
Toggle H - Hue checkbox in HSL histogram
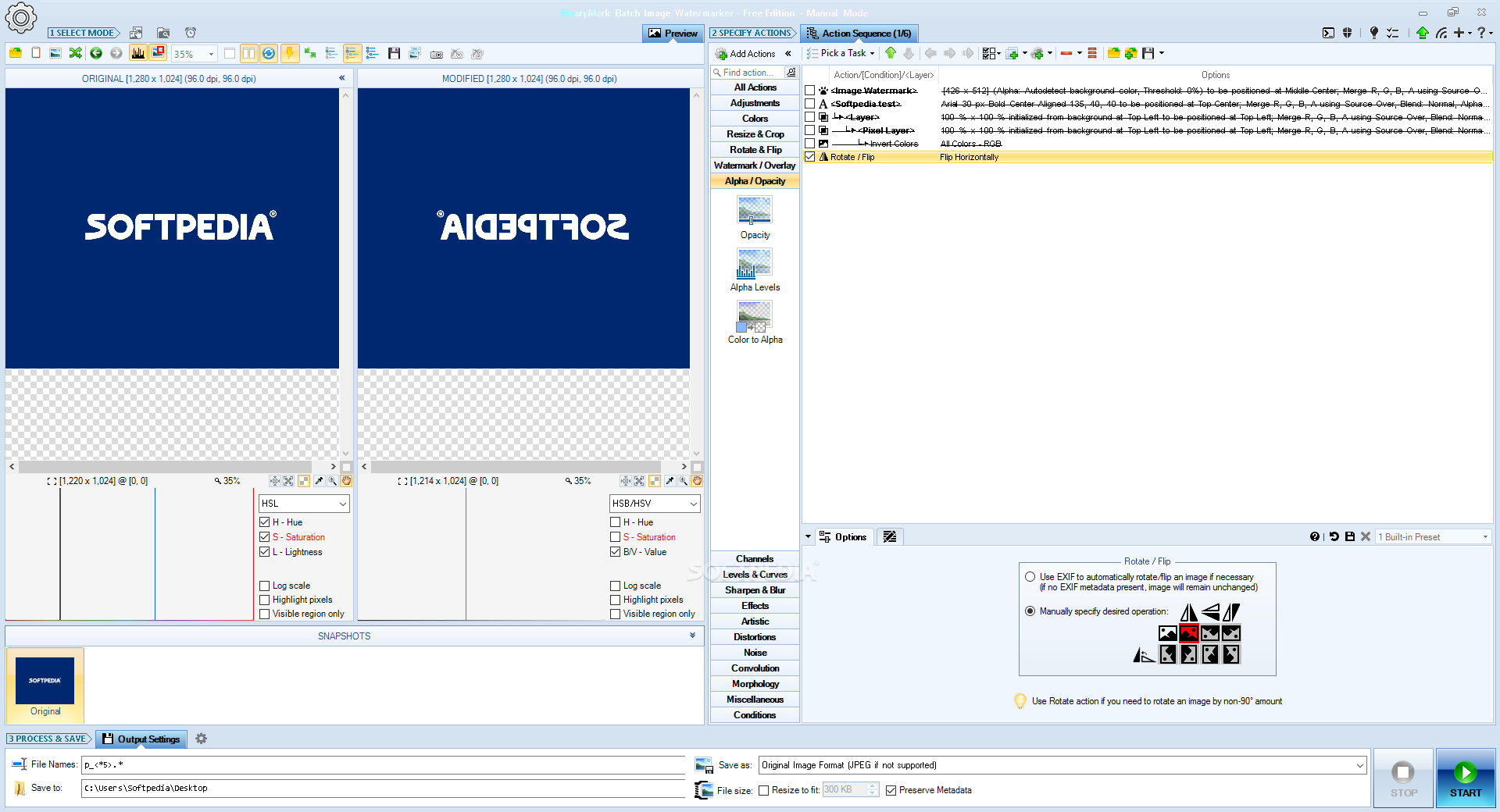coord(264,522)
